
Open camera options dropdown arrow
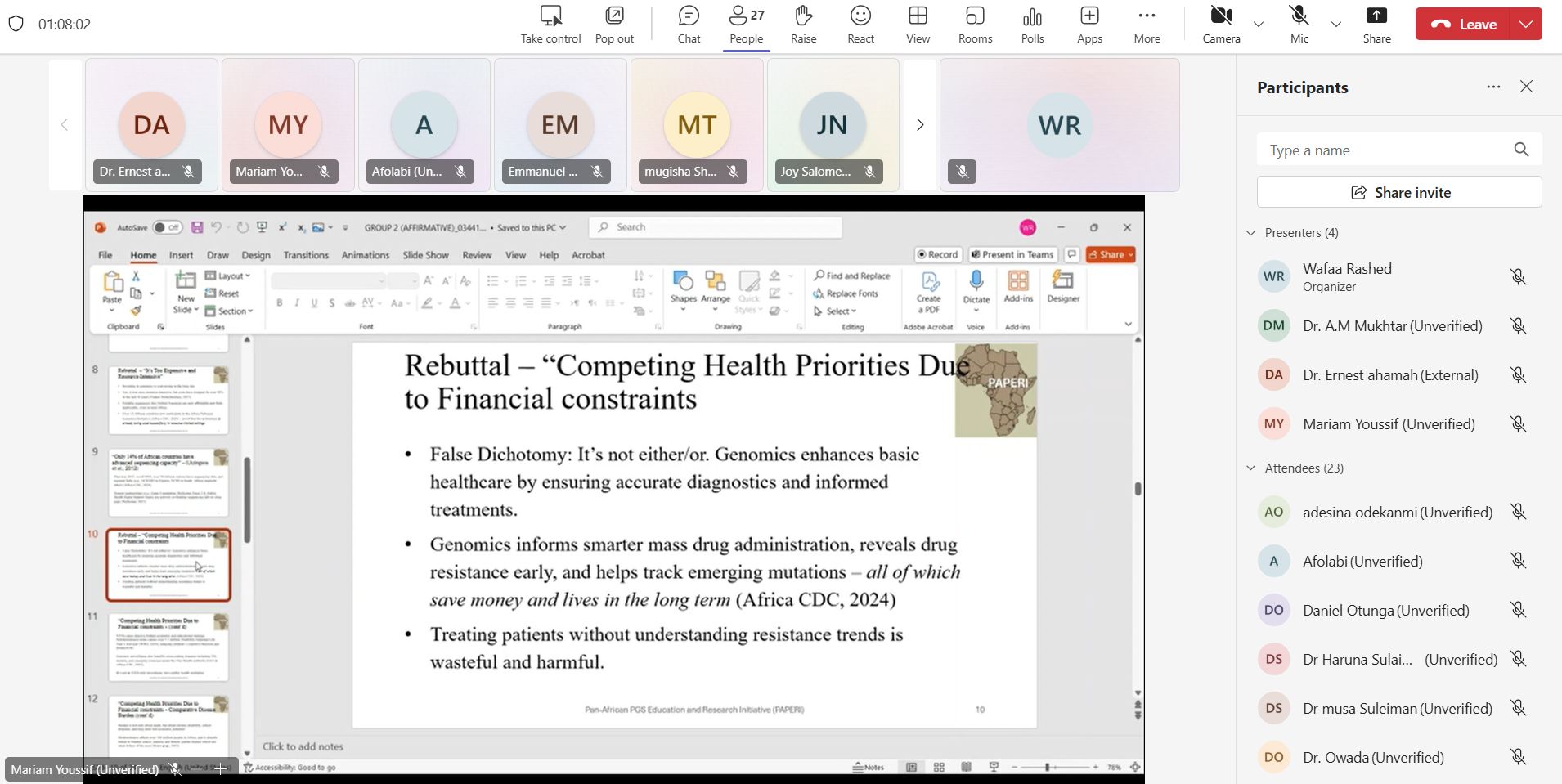(1259, 25)
